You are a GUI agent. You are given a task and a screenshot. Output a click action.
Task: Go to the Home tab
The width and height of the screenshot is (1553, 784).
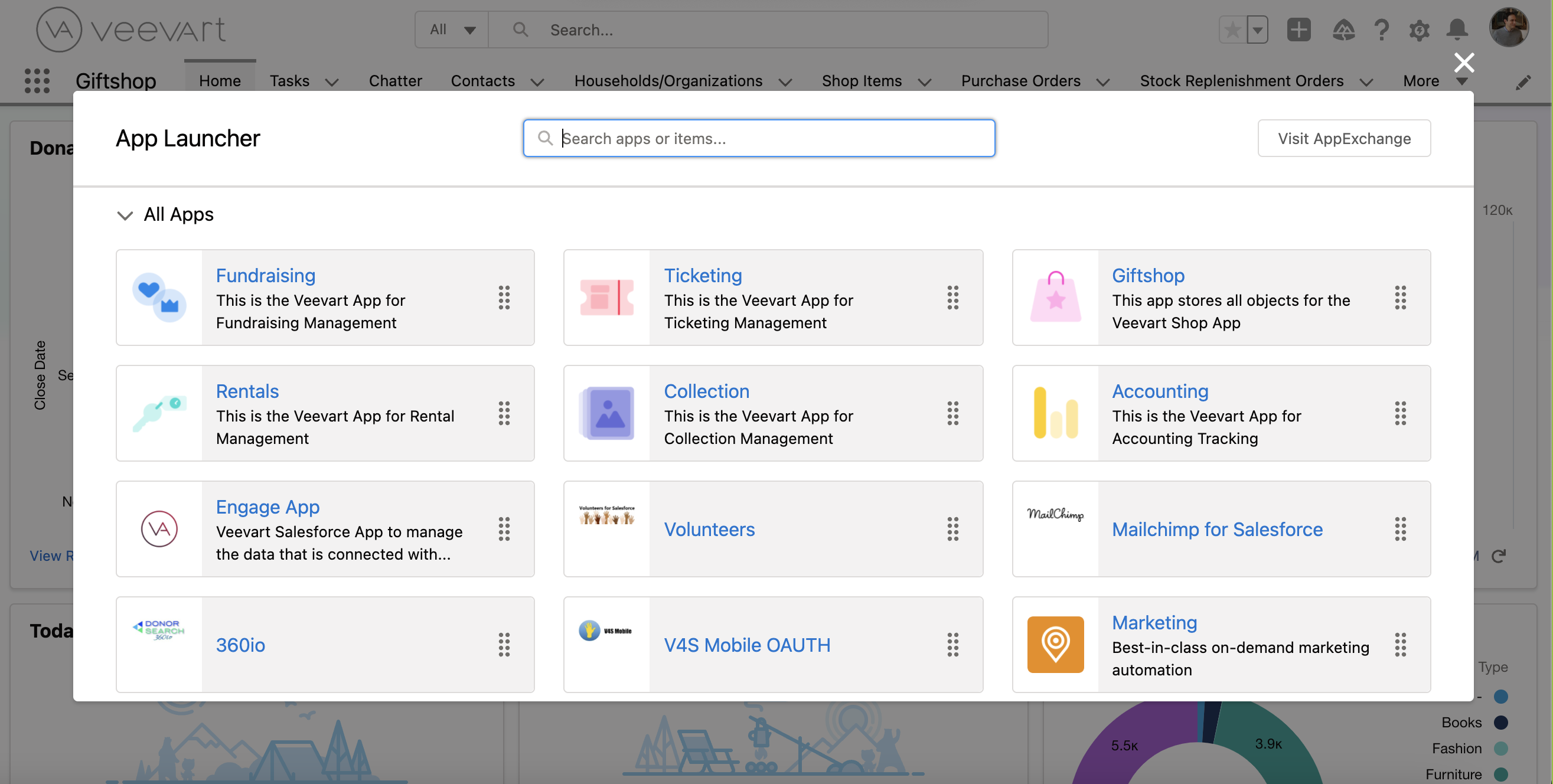220,81
